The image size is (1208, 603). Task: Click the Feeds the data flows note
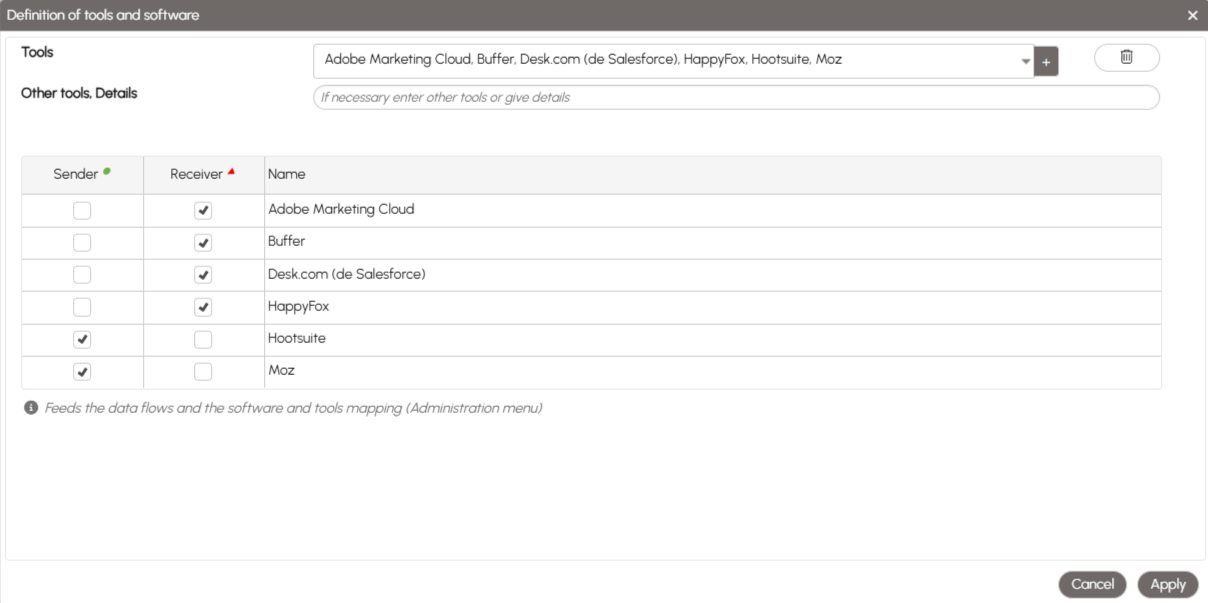(293, 409)
